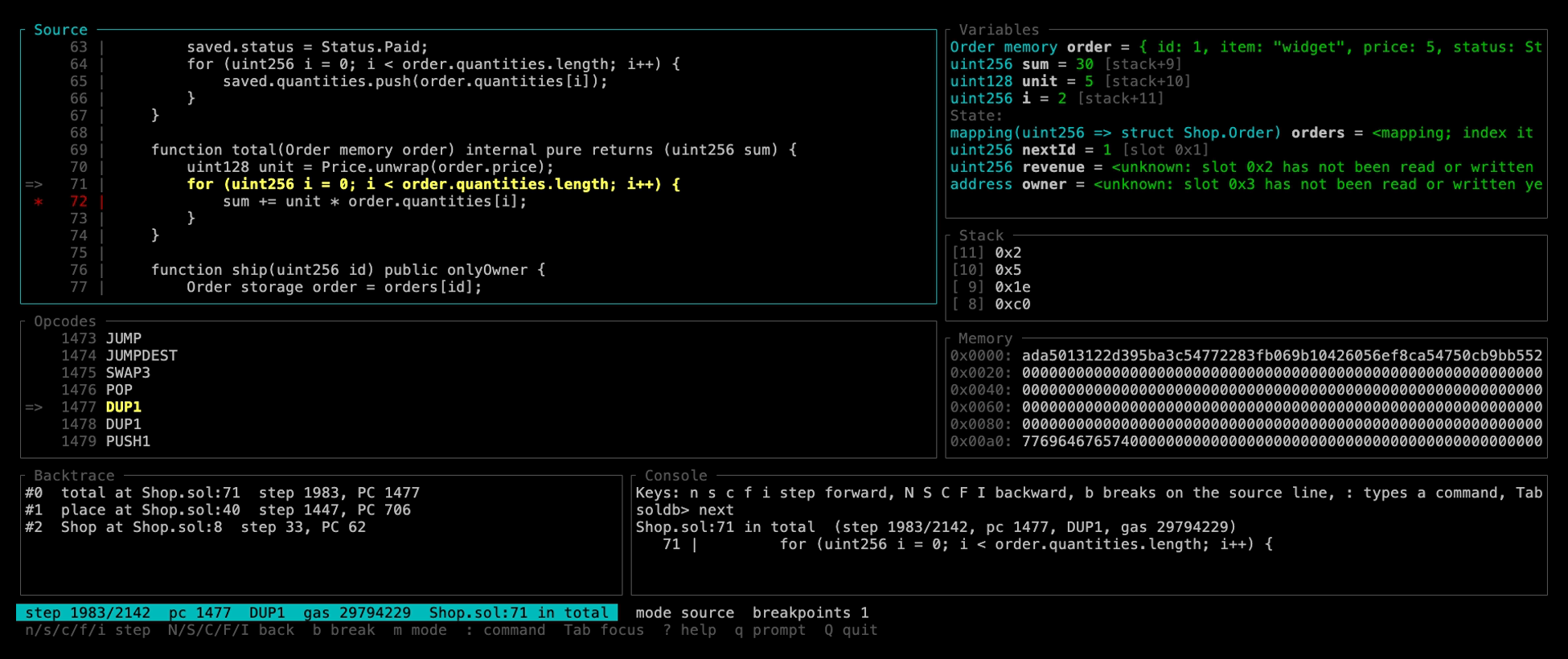
Task: Click source line 69 function total declaration
Action: click(474, 150)
